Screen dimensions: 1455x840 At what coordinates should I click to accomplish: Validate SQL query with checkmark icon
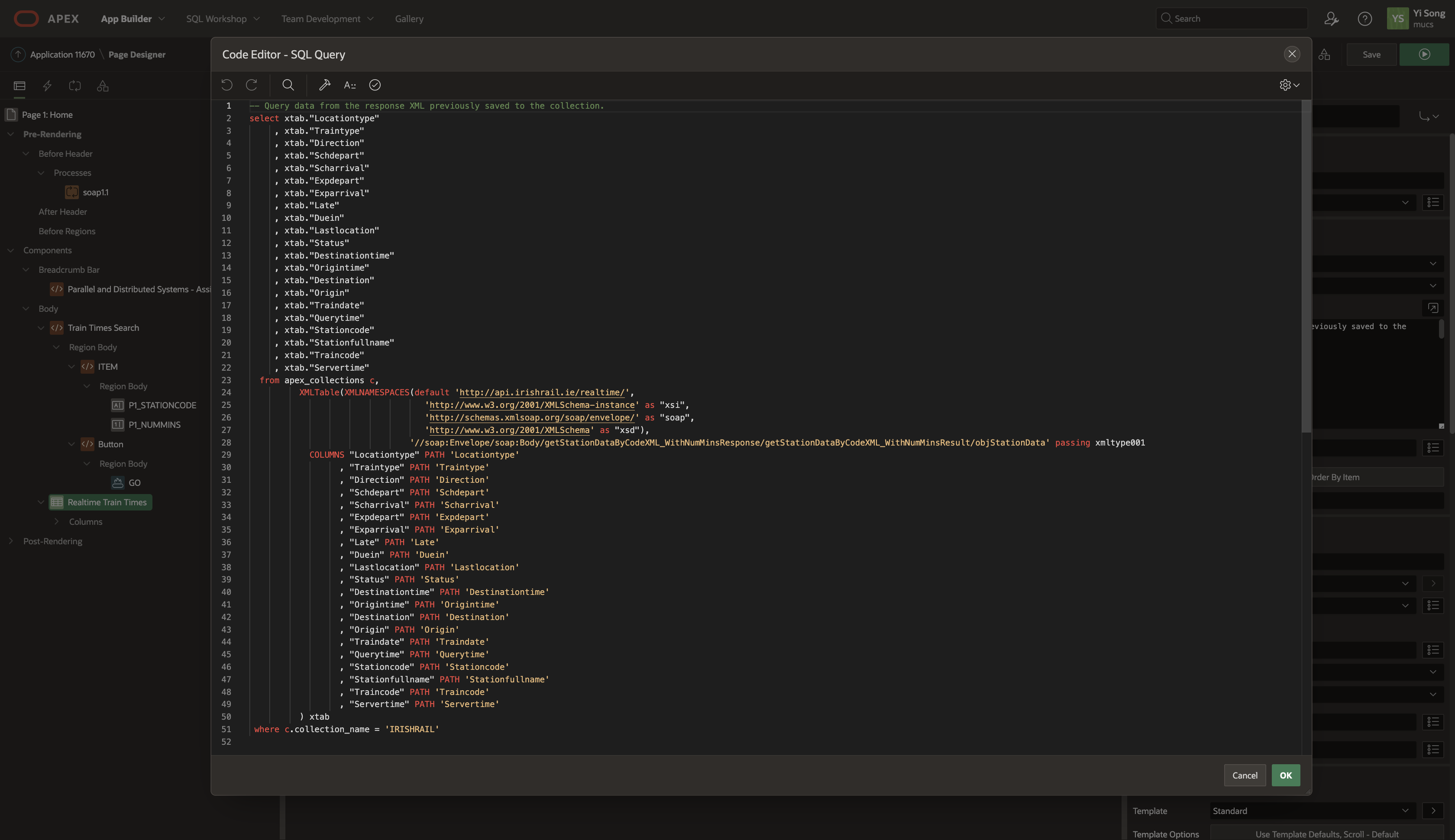click(x=375, y=85)
